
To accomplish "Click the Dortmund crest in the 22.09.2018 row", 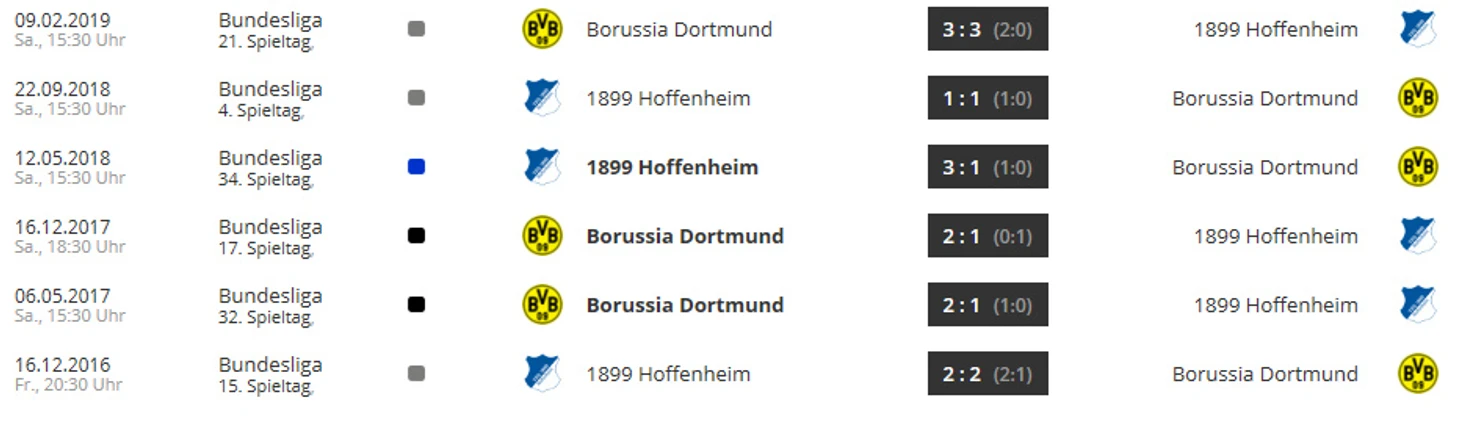I will (x=1417, y=98).
